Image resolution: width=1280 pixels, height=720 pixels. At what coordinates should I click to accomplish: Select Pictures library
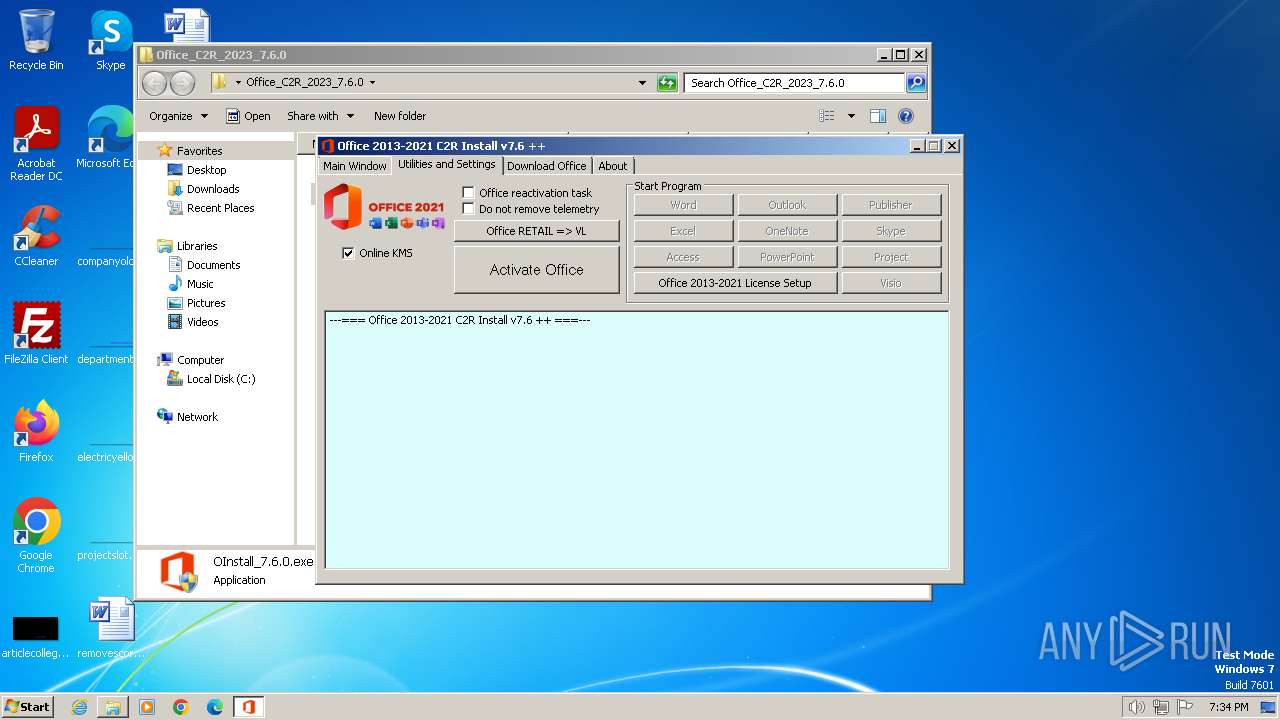click(x=206, y=303)
